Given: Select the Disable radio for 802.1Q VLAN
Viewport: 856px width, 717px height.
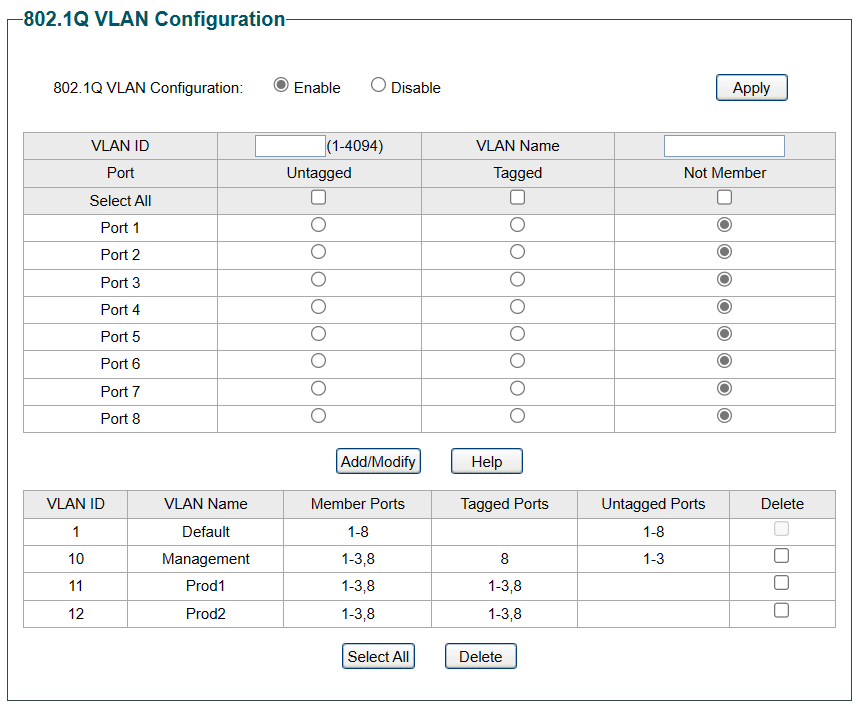Looking at the screenshot, I should 378,86.
